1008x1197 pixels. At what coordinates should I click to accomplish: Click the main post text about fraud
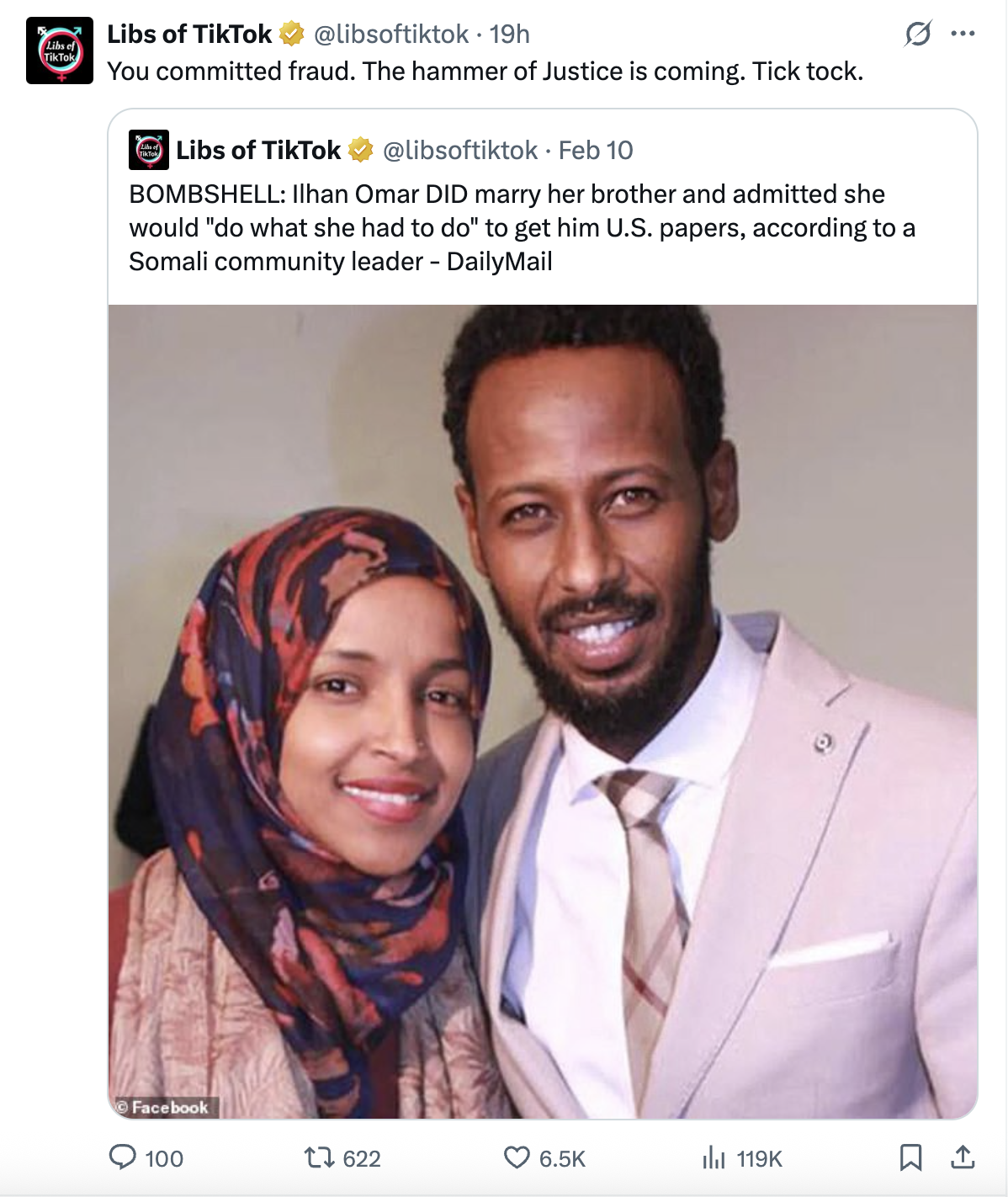[x=485, y=72]
